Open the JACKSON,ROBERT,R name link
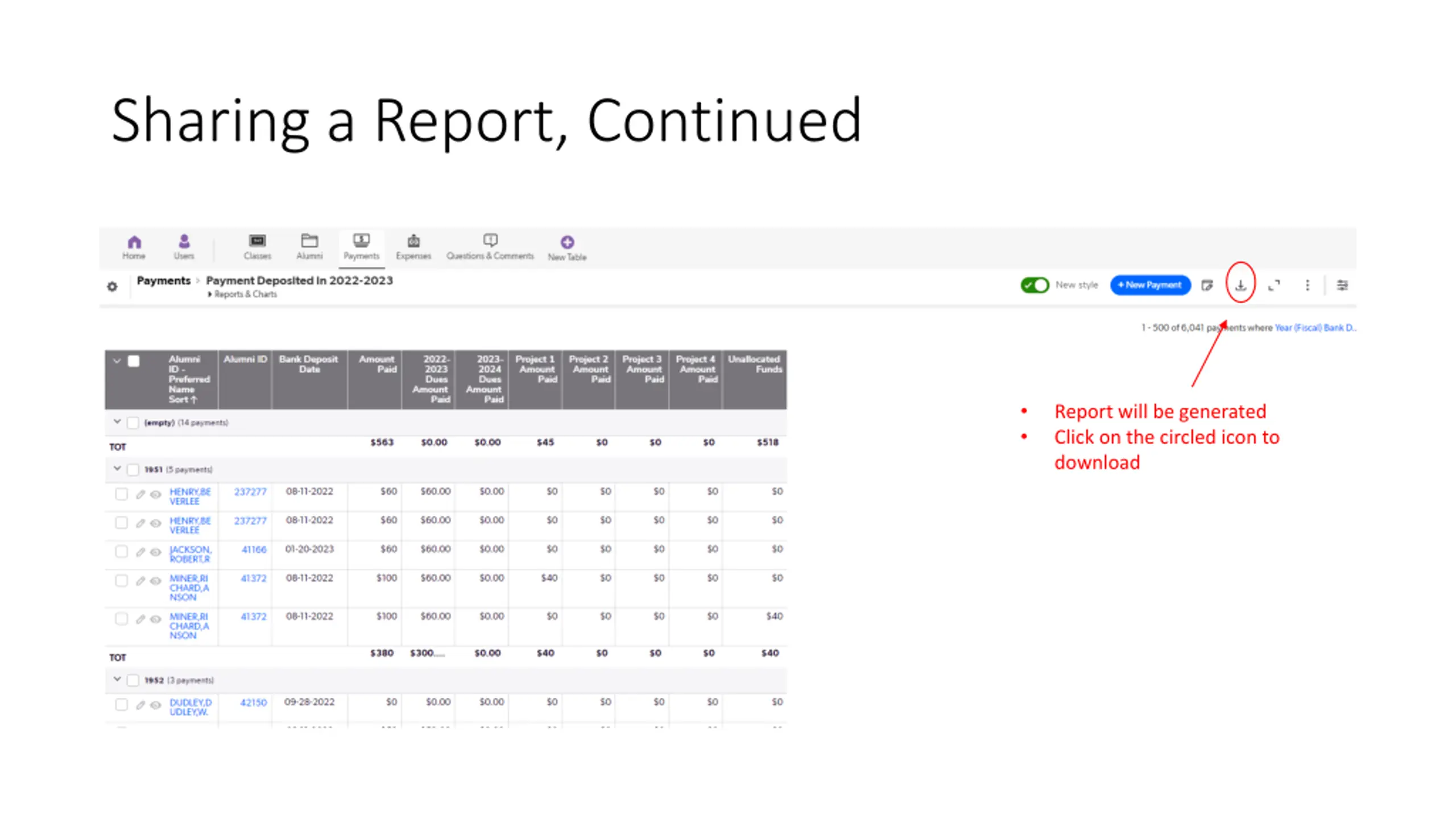This screenshot has height=819, width=1456. click(190, 554)
